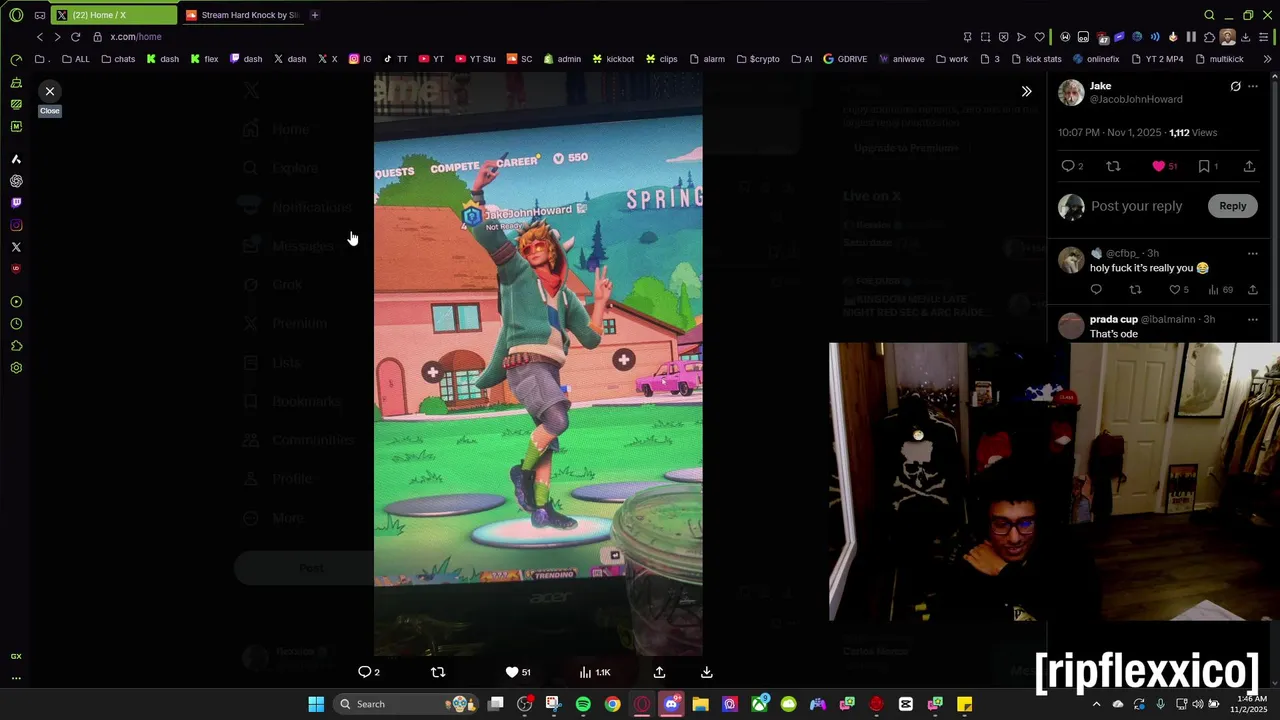Share the @cfbp_ comment

pyautogui.click(x=1253, y=290)
